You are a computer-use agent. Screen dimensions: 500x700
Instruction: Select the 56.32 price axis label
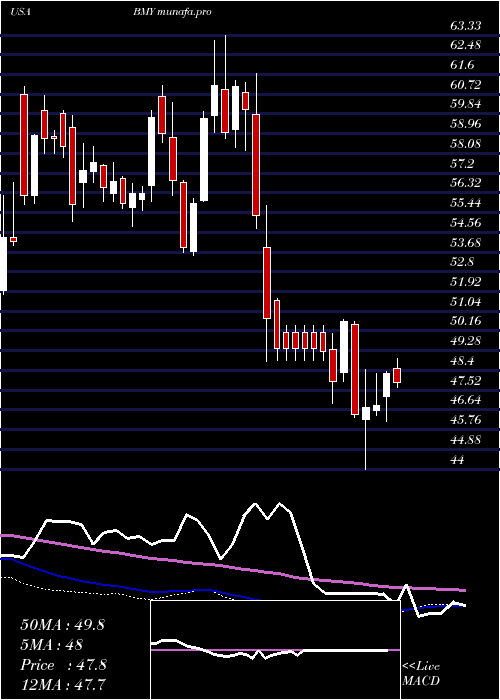466,183
